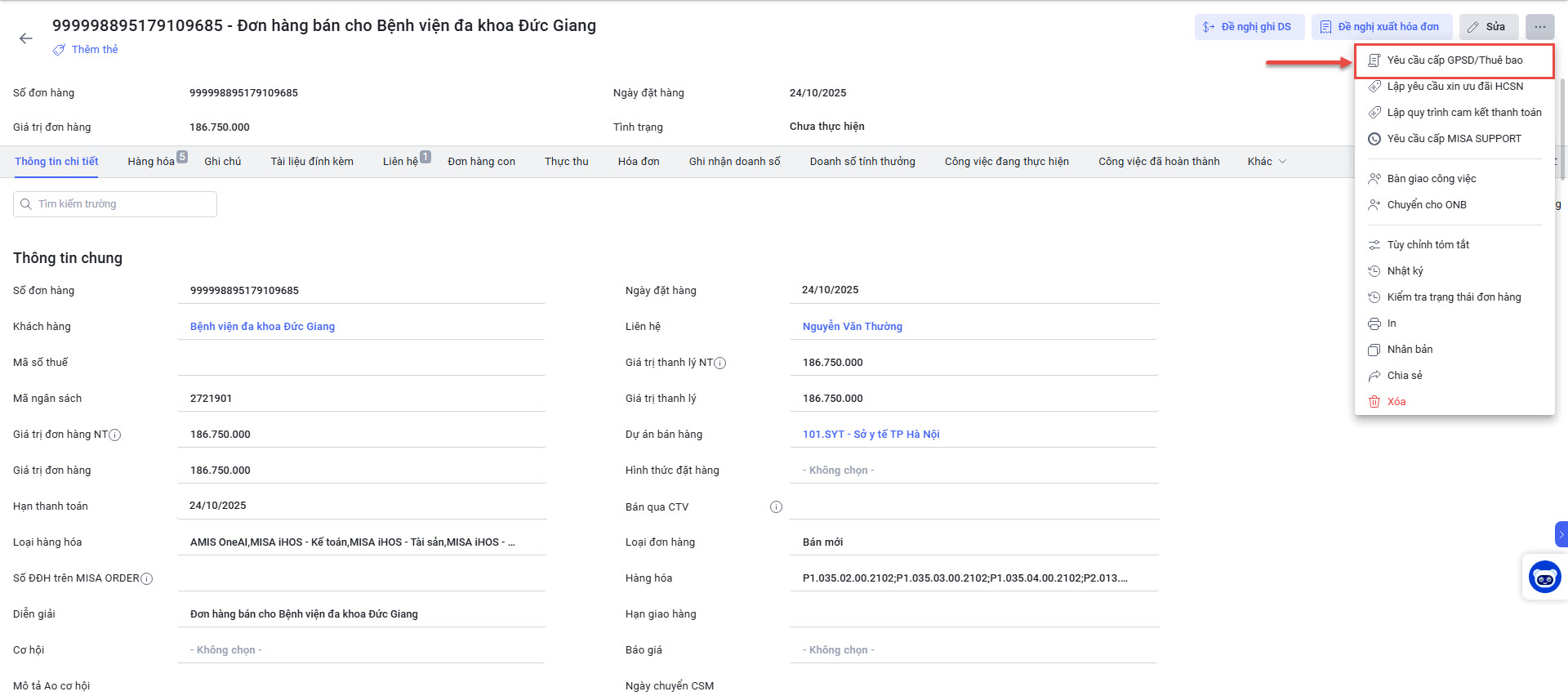1568x696 pixels.
Task: Click info icon beside Giá trị đơn hàng NT
Action: click(x=115, y=435)
